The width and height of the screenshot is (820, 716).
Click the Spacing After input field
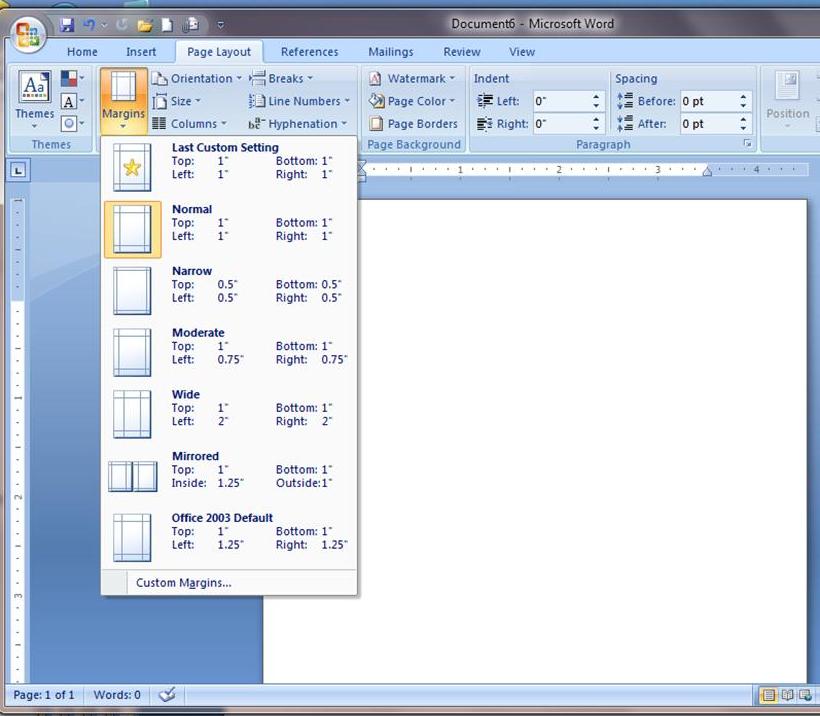click(709, 124)
